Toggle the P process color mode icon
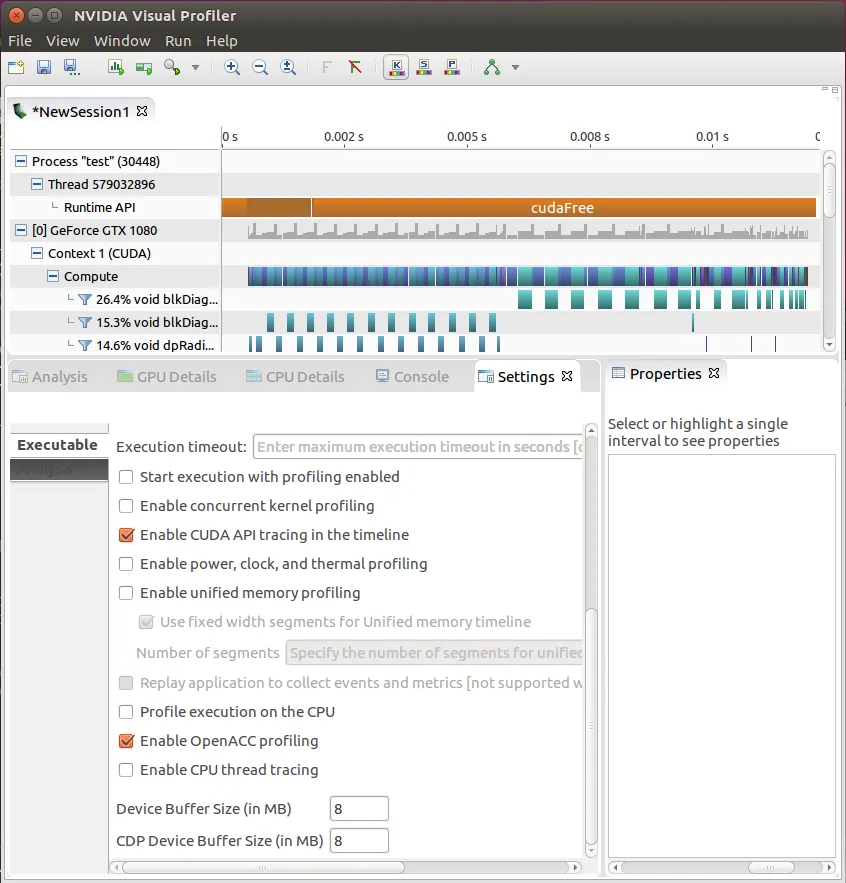This screenshot has width=846, height=883. click(452, 68)
